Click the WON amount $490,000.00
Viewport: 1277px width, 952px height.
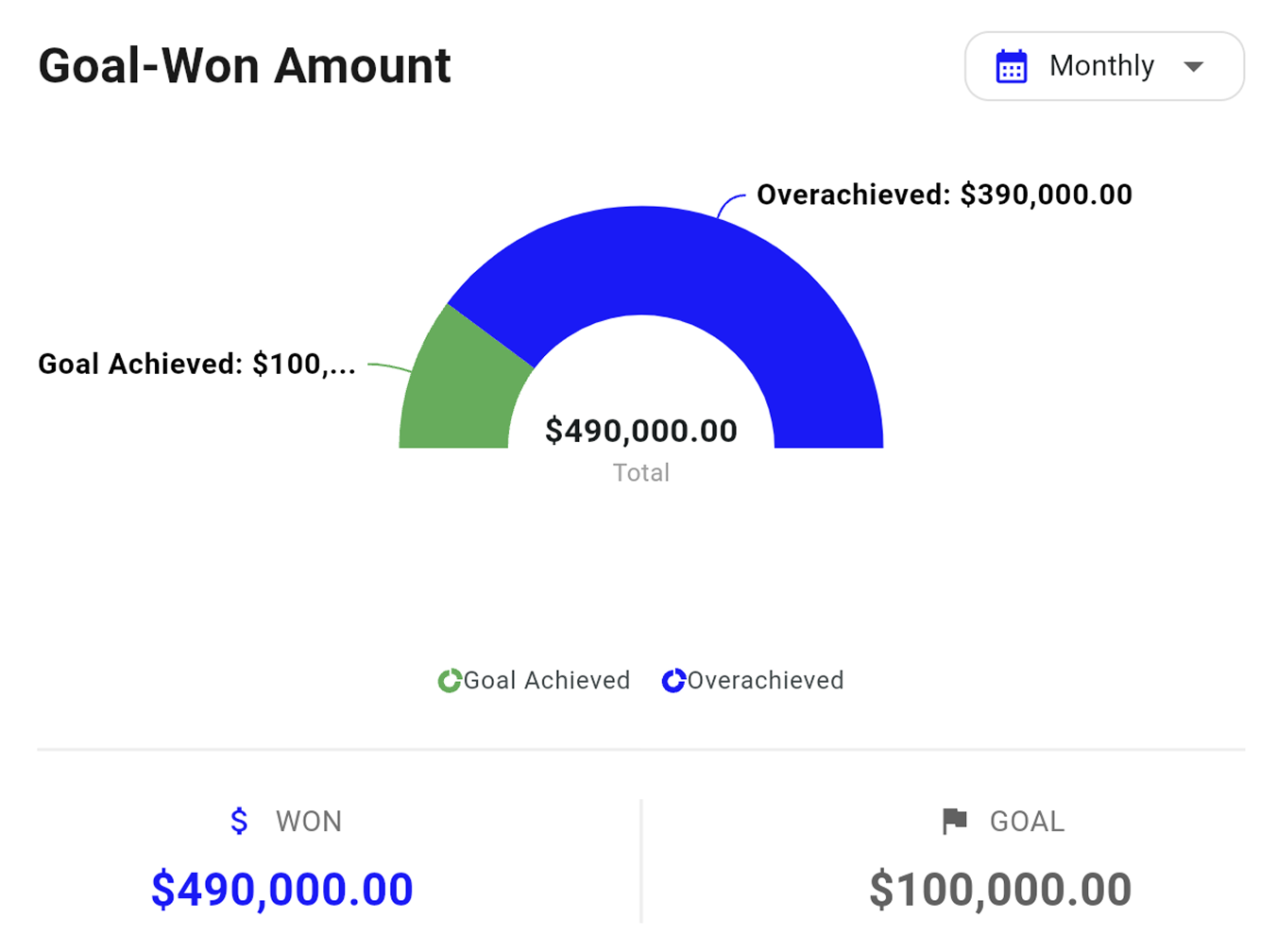click(281, 888)
